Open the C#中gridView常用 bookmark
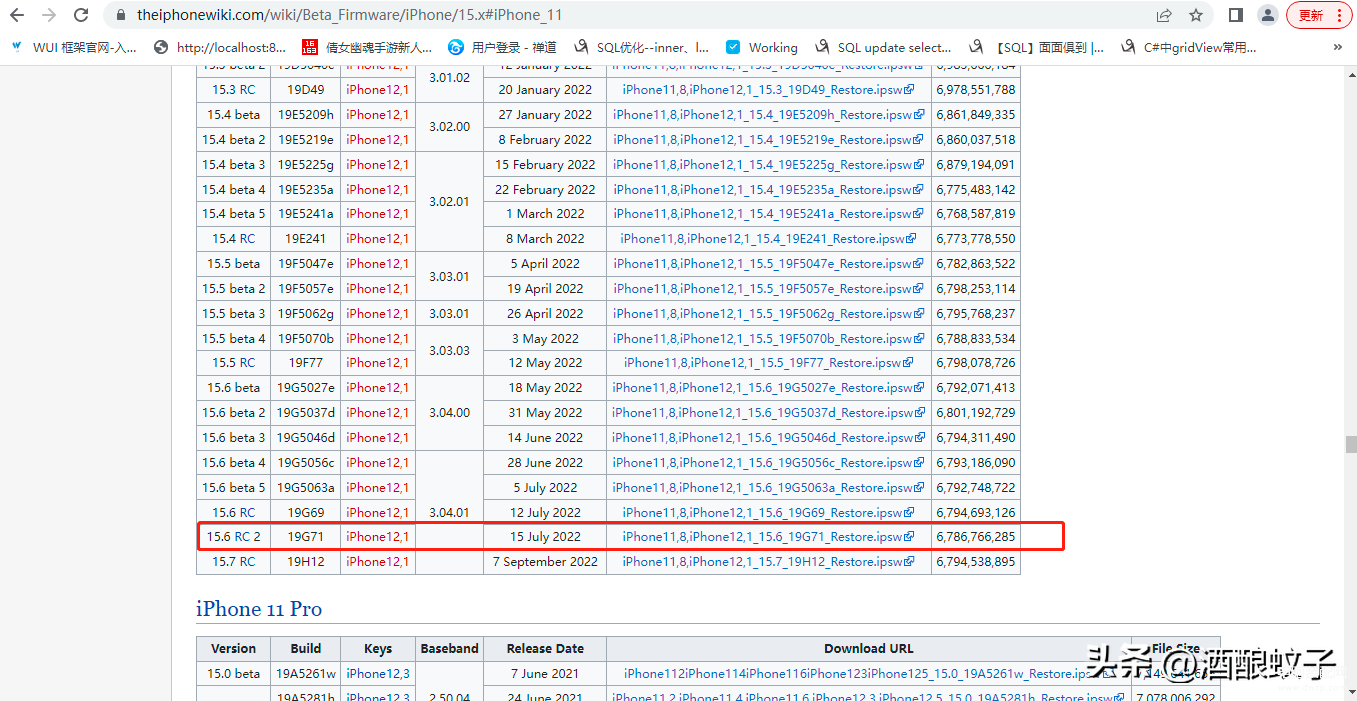The image size is (1357, 701). coord(1188,47)
